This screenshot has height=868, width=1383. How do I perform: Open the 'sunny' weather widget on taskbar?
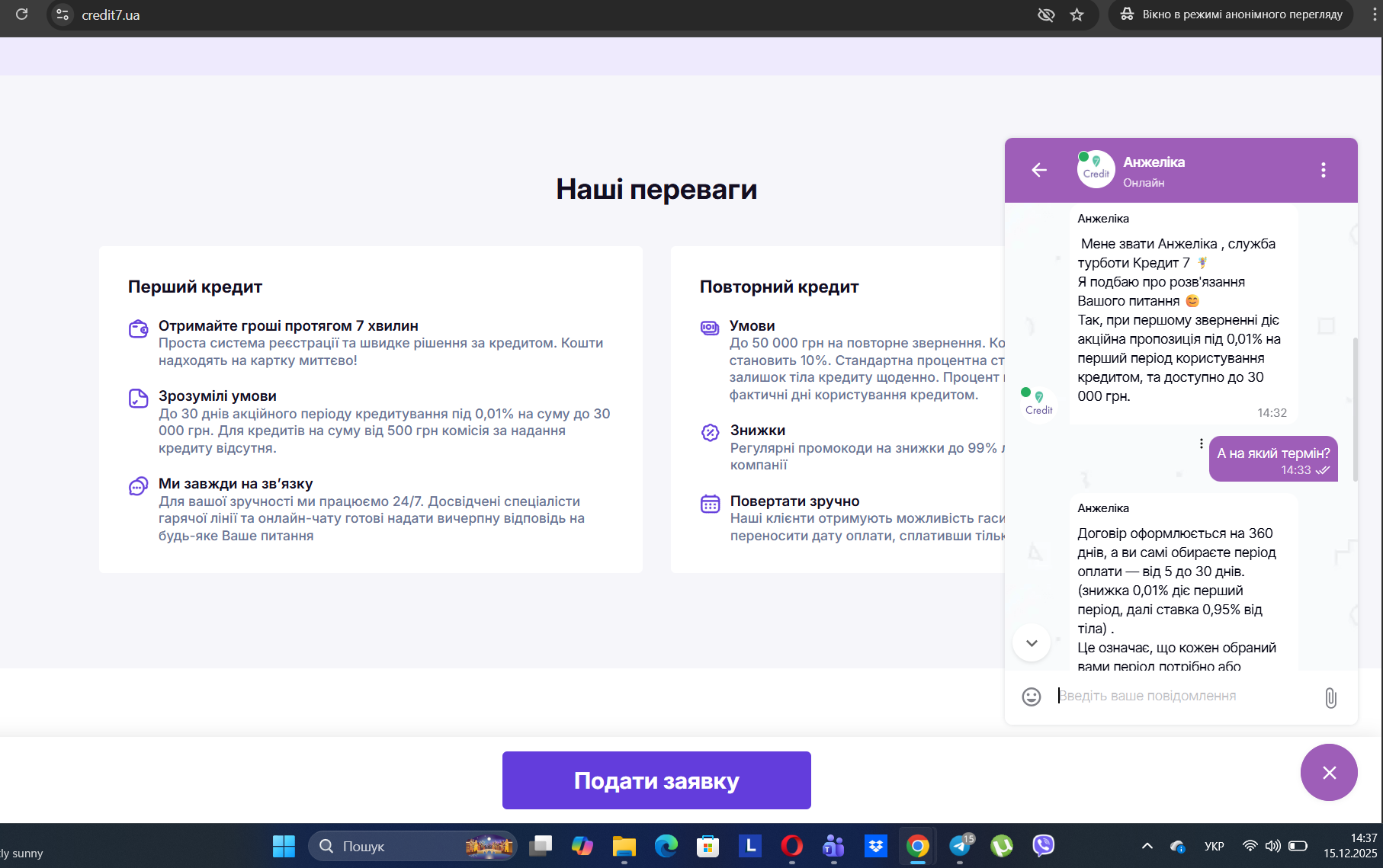coord(22,854)
